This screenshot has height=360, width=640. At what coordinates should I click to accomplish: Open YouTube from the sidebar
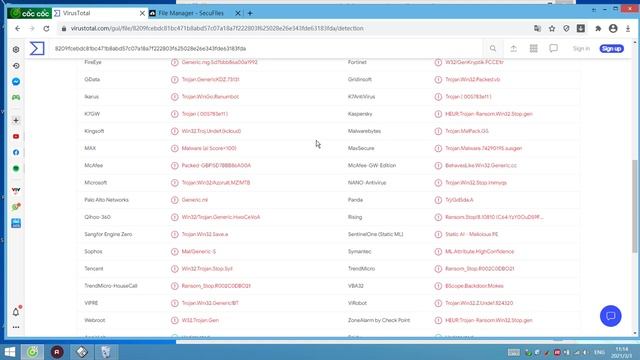pyautogui.click(x=16, y=136)
